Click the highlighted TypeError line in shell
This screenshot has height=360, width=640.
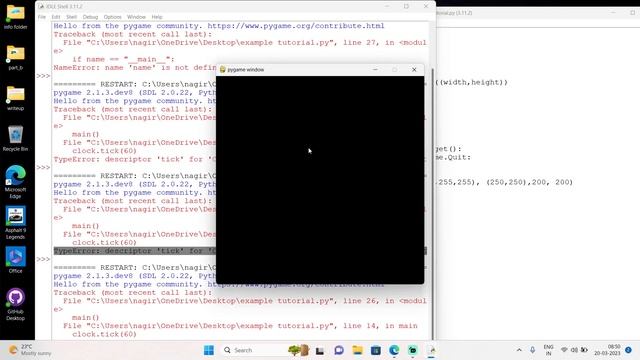(x=135, y=251)
